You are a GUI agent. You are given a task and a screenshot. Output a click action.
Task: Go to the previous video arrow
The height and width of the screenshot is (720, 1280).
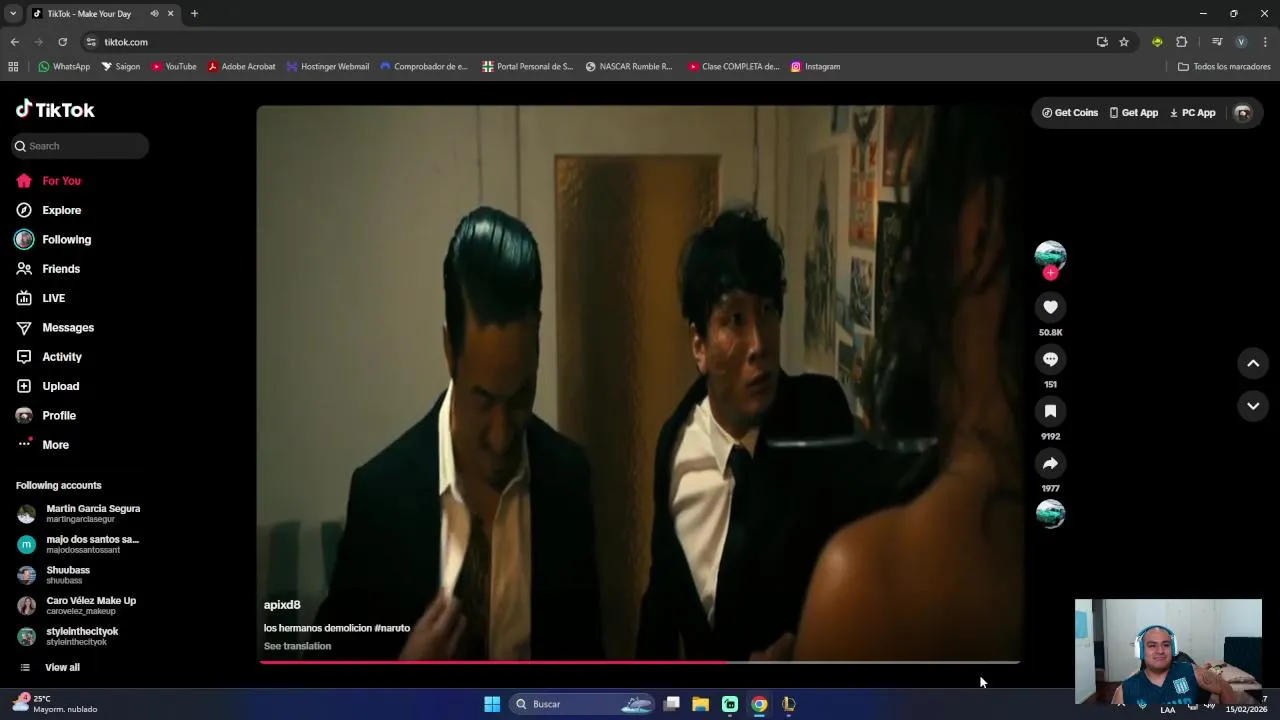point(1253,363)
